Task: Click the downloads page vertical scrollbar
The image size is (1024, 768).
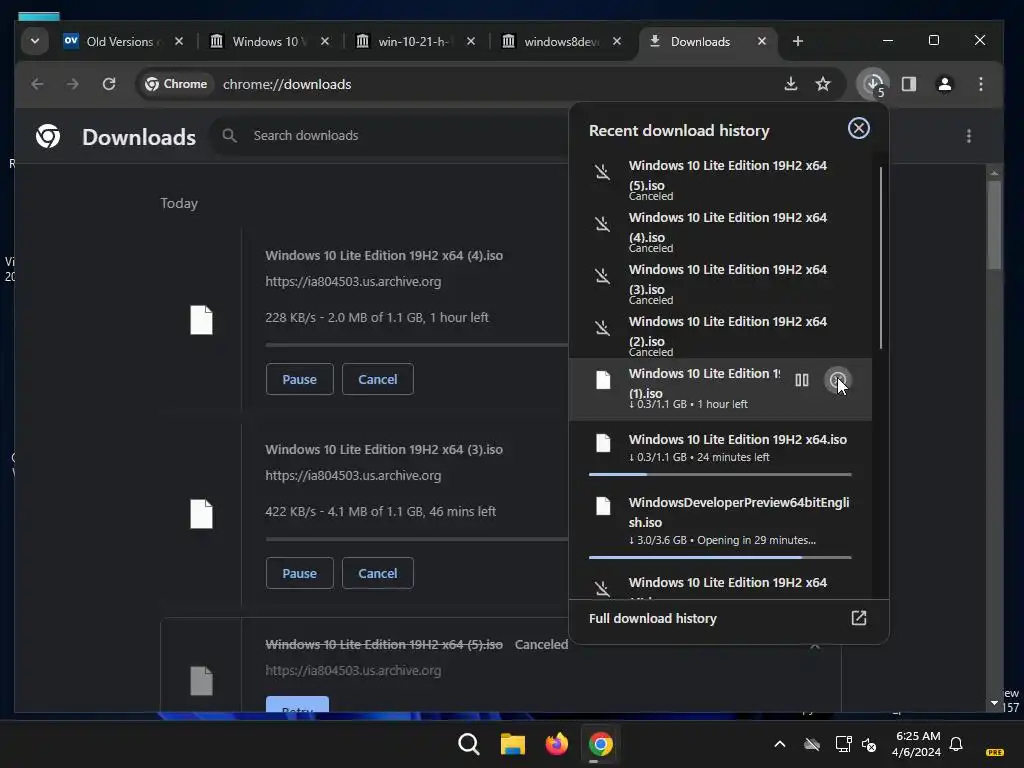Action: (x=994, y=223)
